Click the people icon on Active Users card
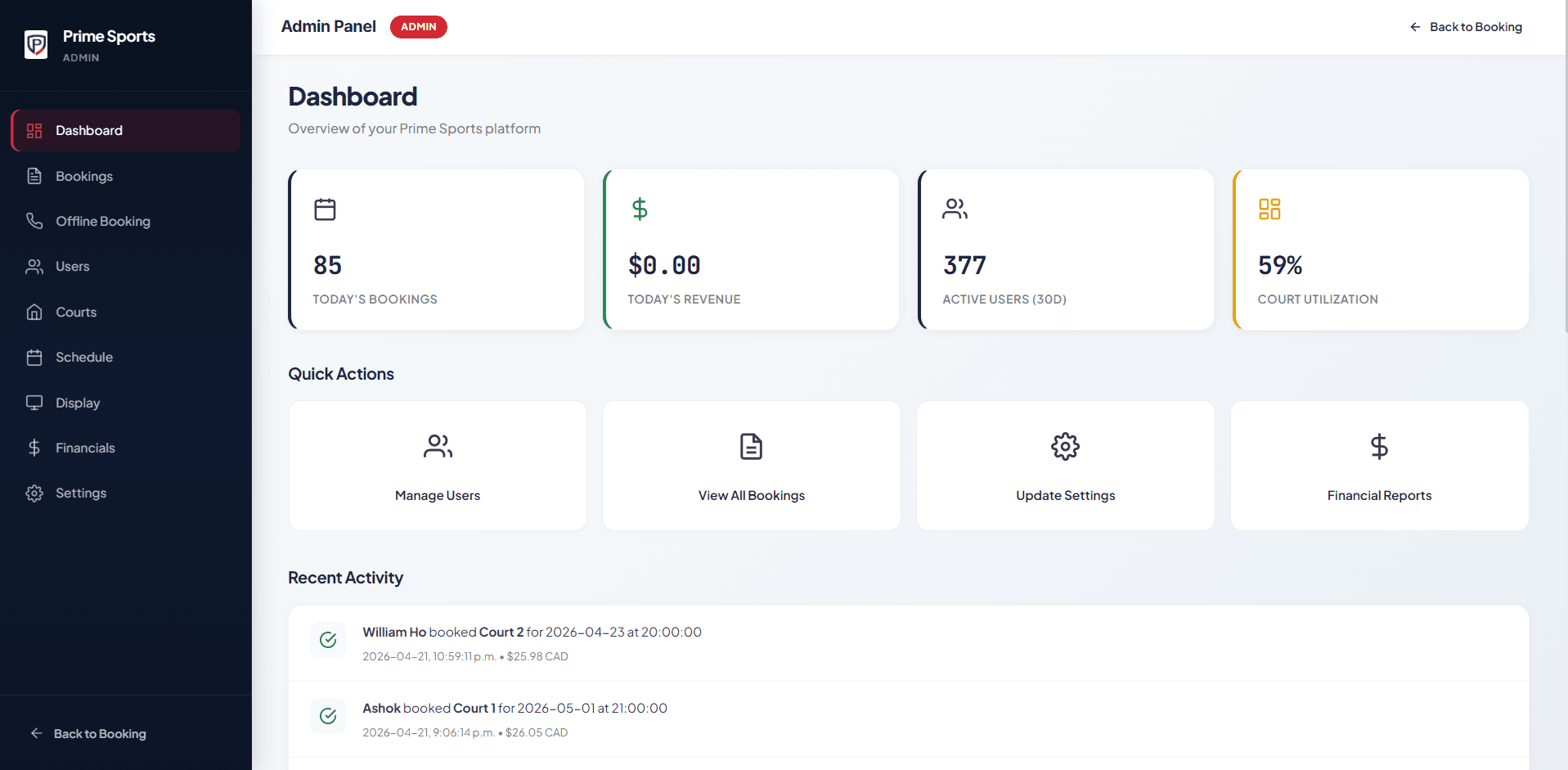The height and width of the screenshot is (770, 1568). point(955,209)
